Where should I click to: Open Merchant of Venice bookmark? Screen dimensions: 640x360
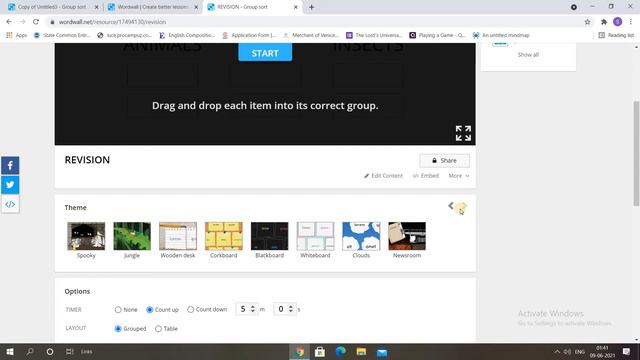point(311,36)
